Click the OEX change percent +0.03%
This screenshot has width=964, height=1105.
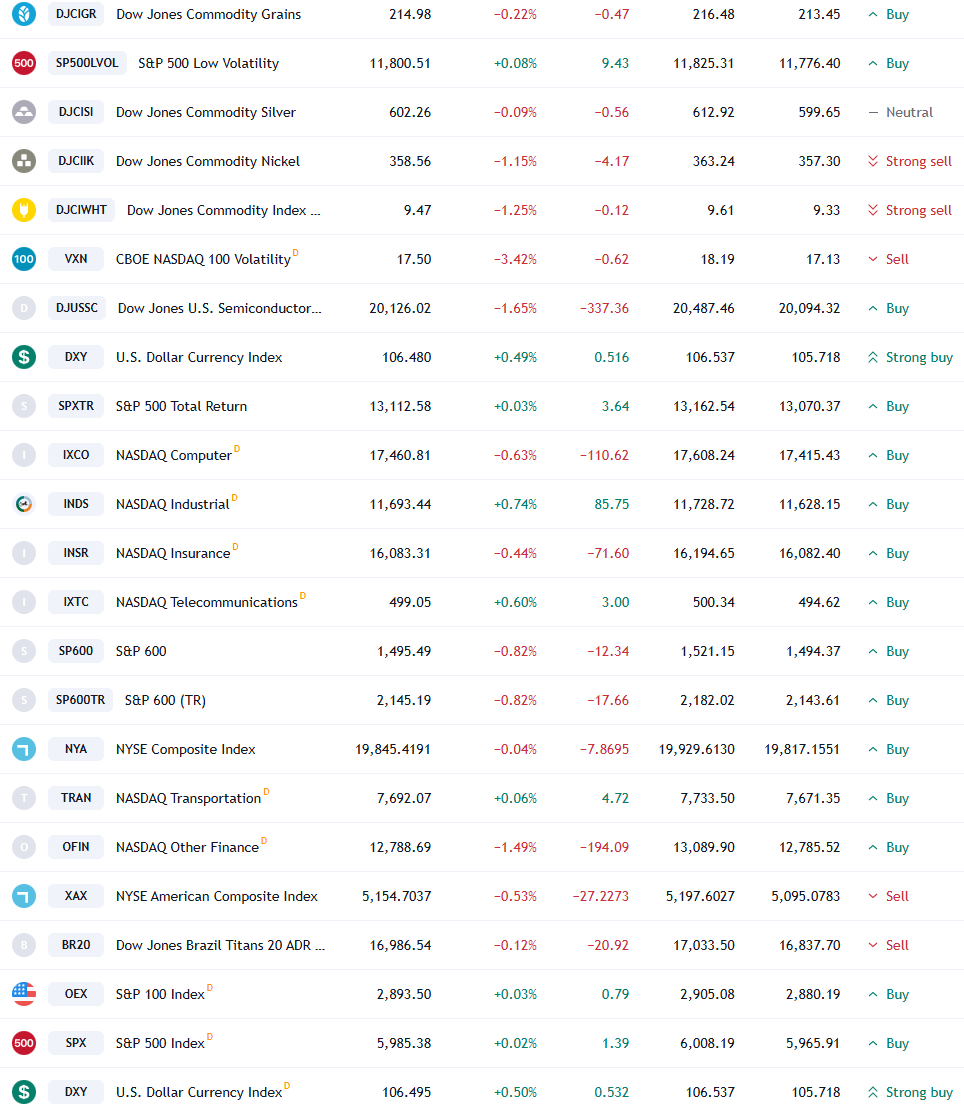(x=515, y=994)
